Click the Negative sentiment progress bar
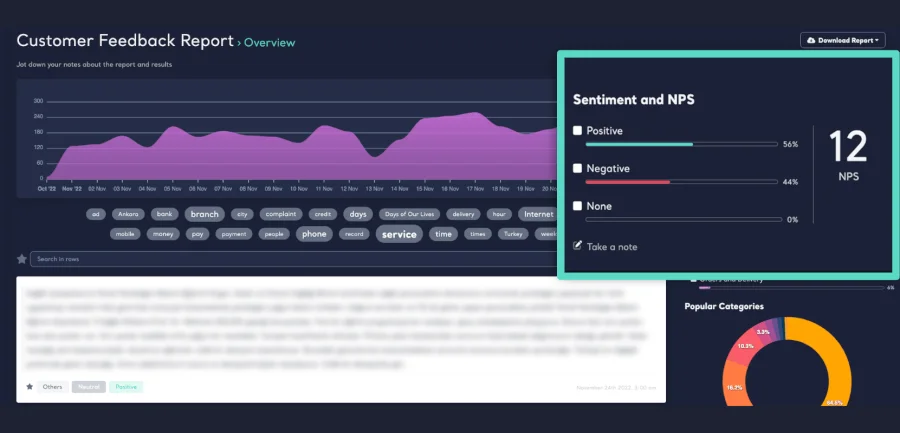 pos(681,182)
